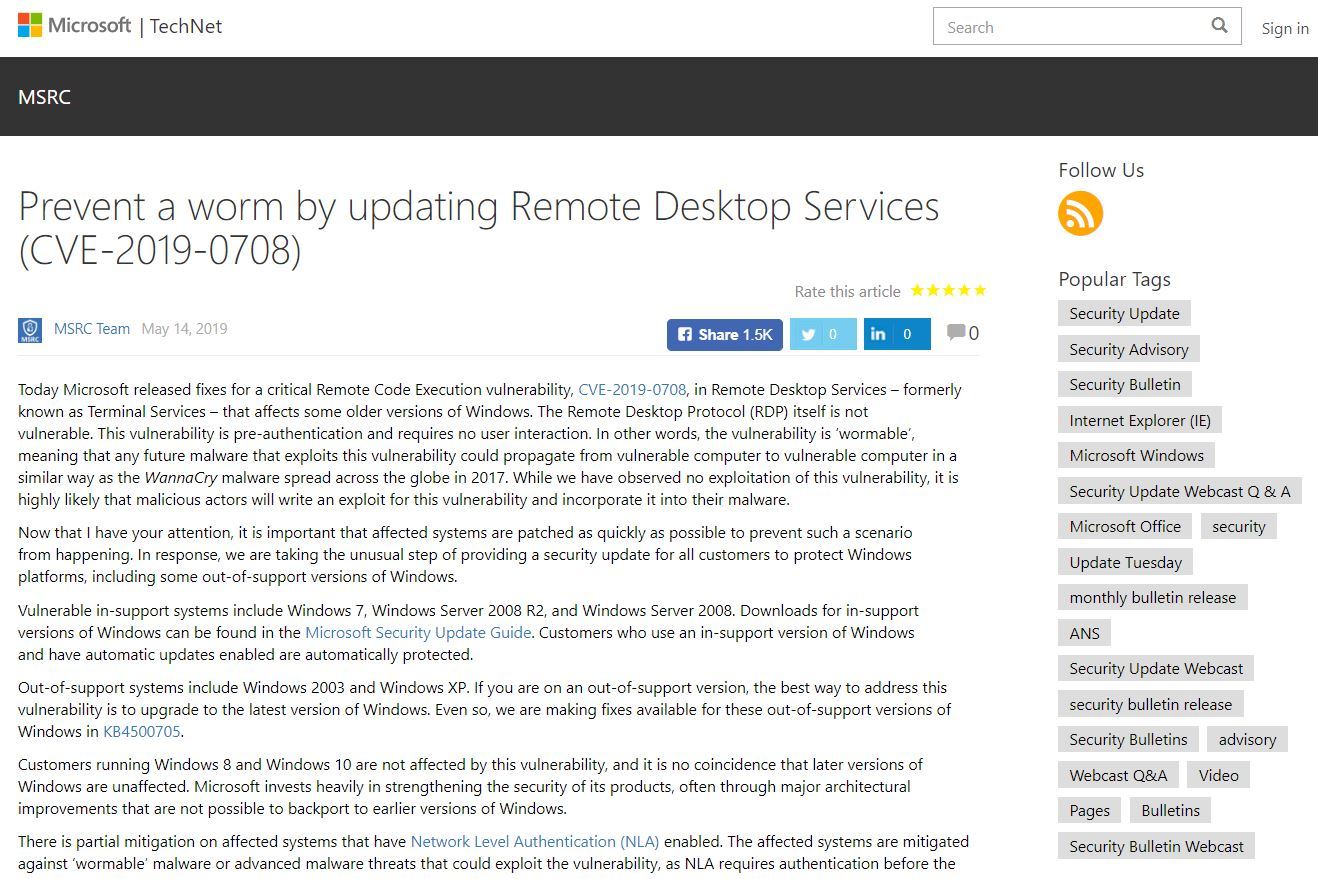1318x879 pixels.
Task: Select the security bulletin release tag
Action: [1151, 704]
